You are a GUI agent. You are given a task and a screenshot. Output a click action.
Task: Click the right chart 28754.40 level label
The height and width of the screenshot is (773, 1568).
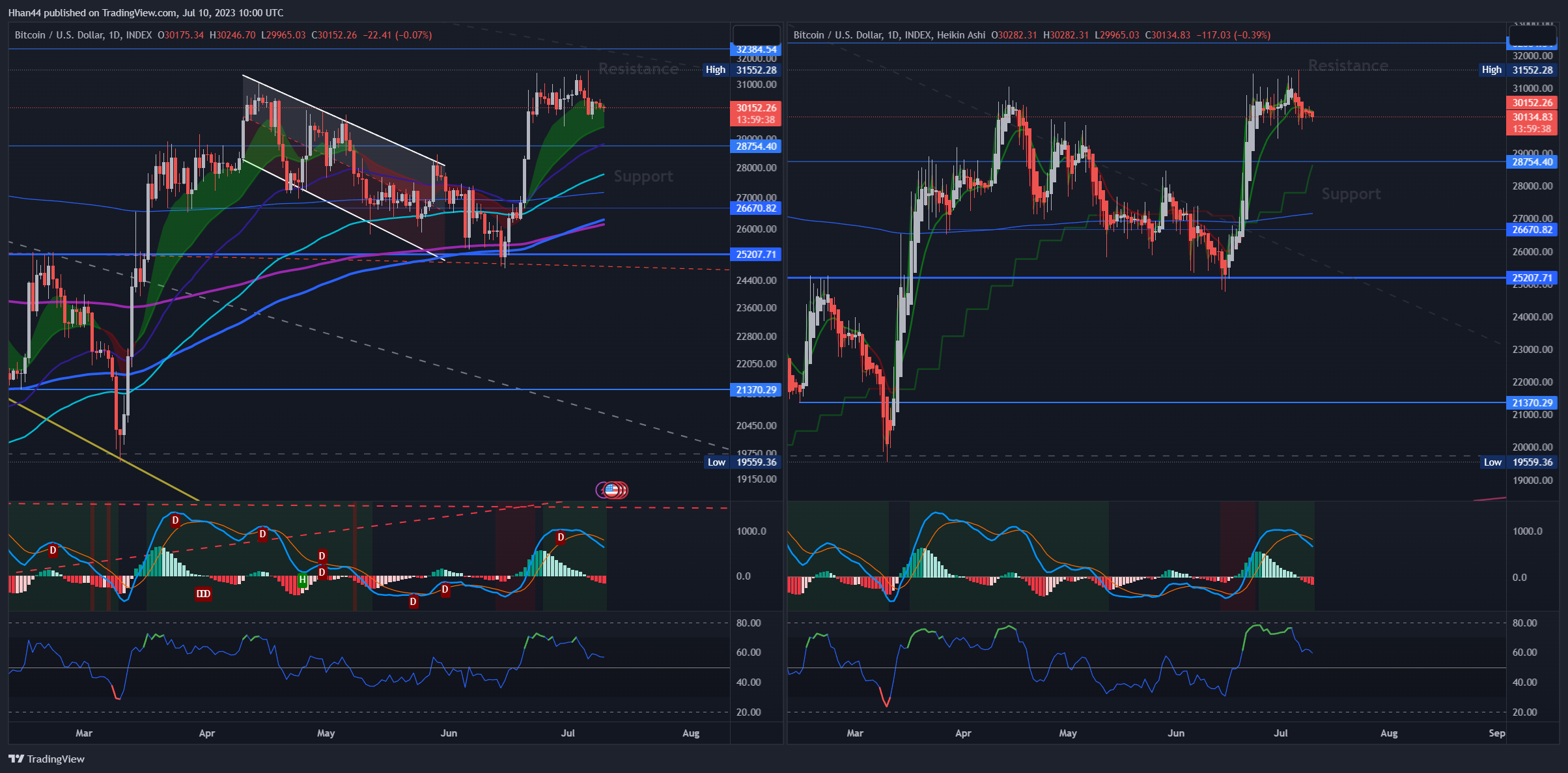click(x=1533, y=162)
